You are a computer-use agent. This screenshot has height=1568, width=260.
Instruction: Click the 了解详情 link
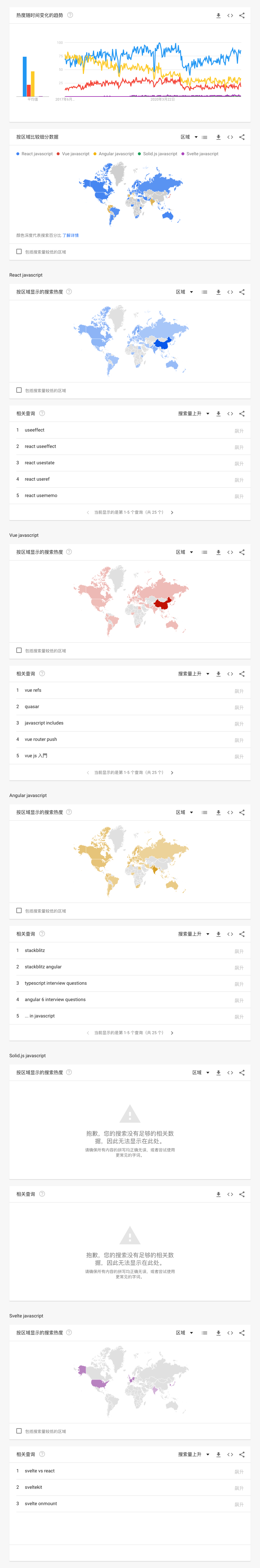[x=71, y=236]
